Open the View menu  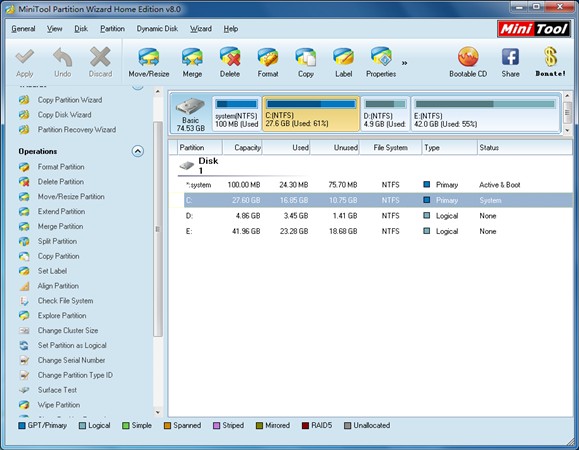[x=55, y=29]
